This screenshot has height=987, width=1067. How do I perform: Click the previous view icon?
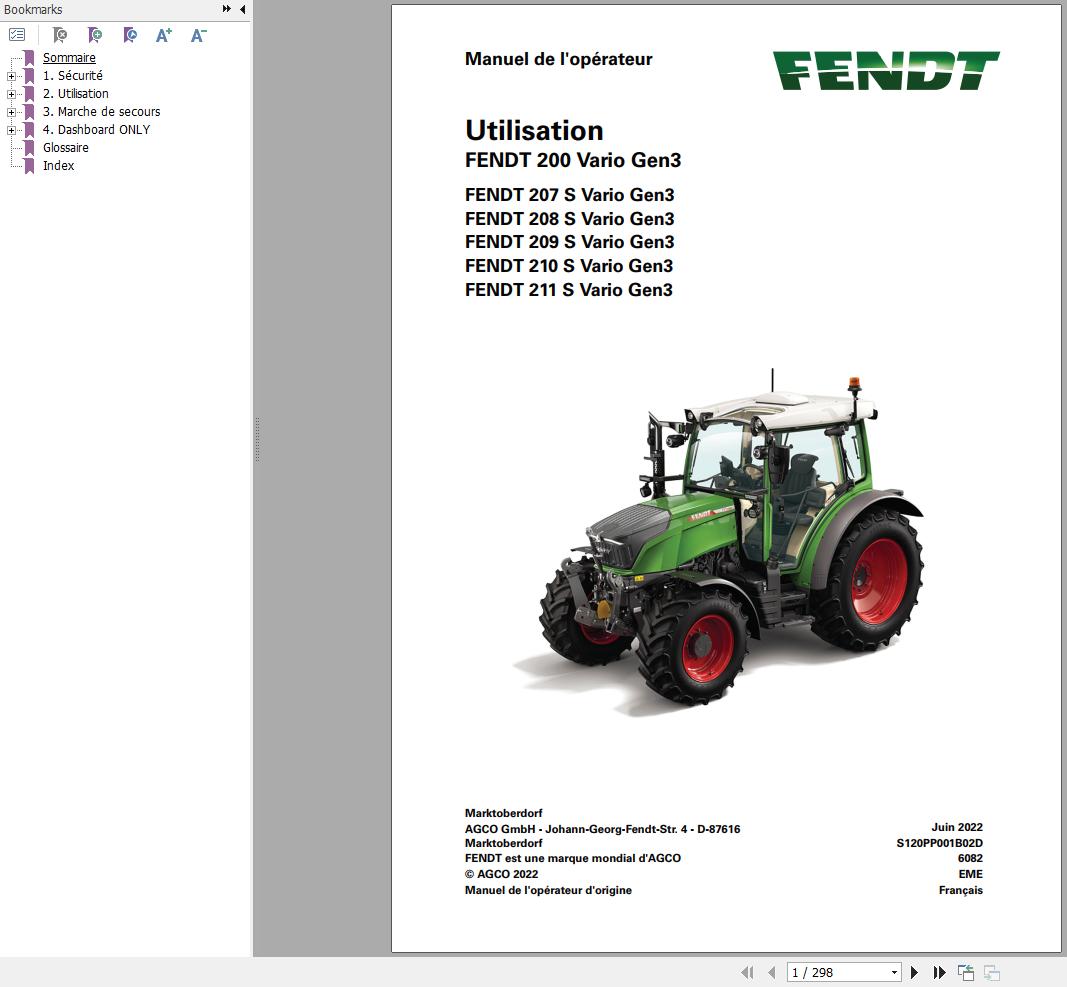pos(966,973)
